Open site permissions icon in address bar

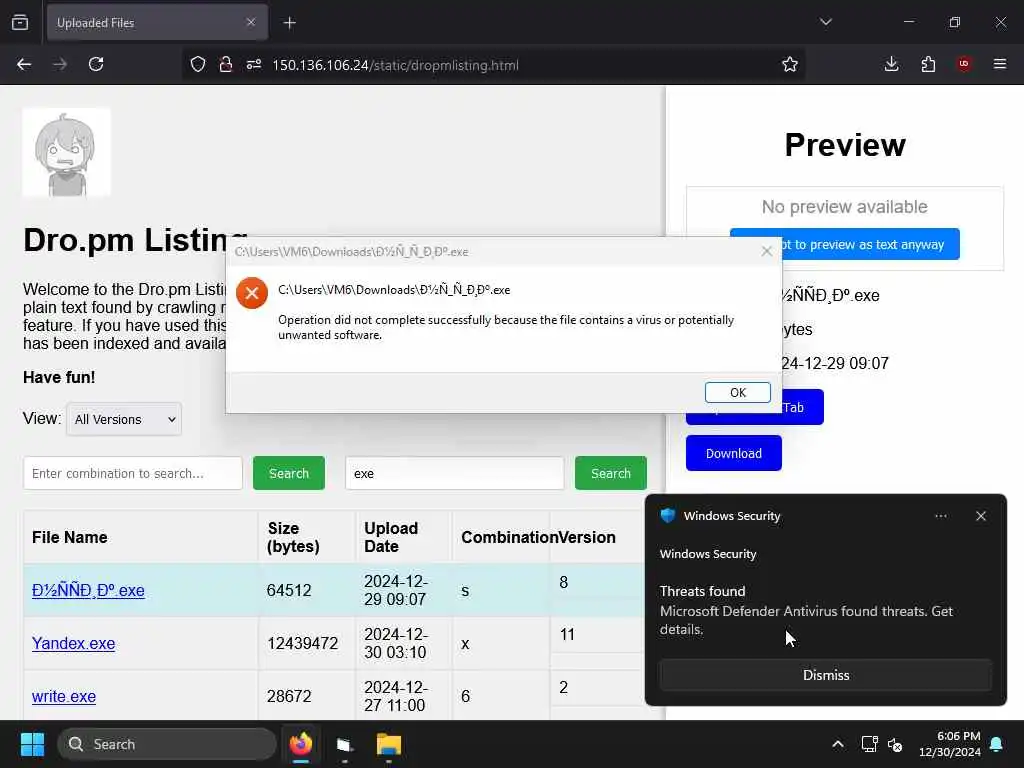254,64
